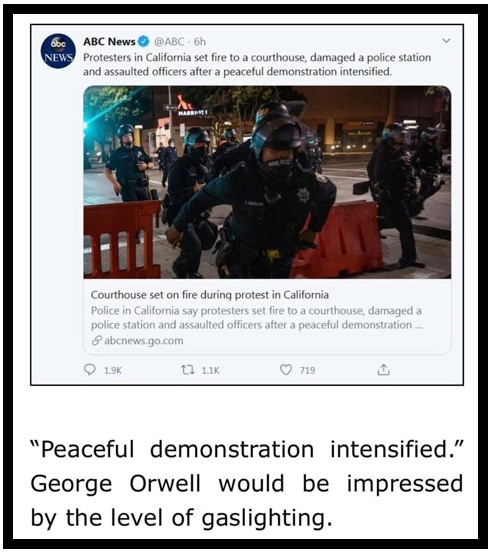Open the police photo in article card
This screenshot has width=494, height=552.
tap(267, 182)
